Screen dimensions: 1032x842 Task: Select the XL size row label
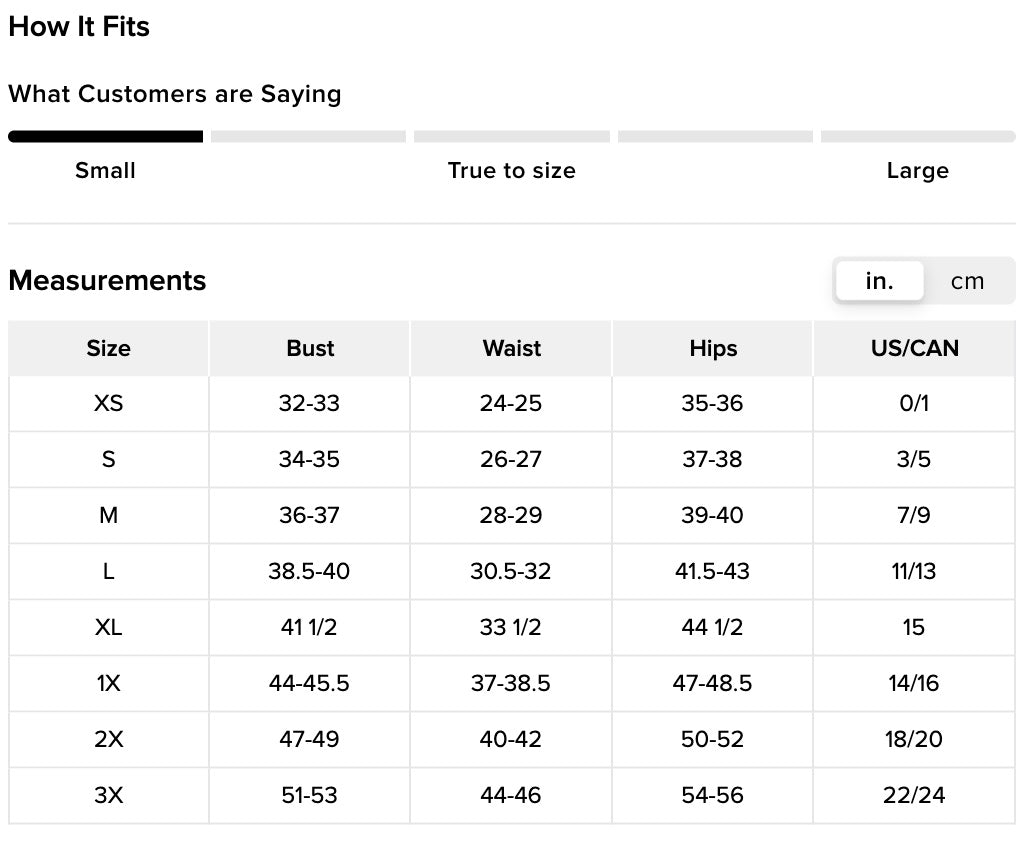tap(108, 628)
